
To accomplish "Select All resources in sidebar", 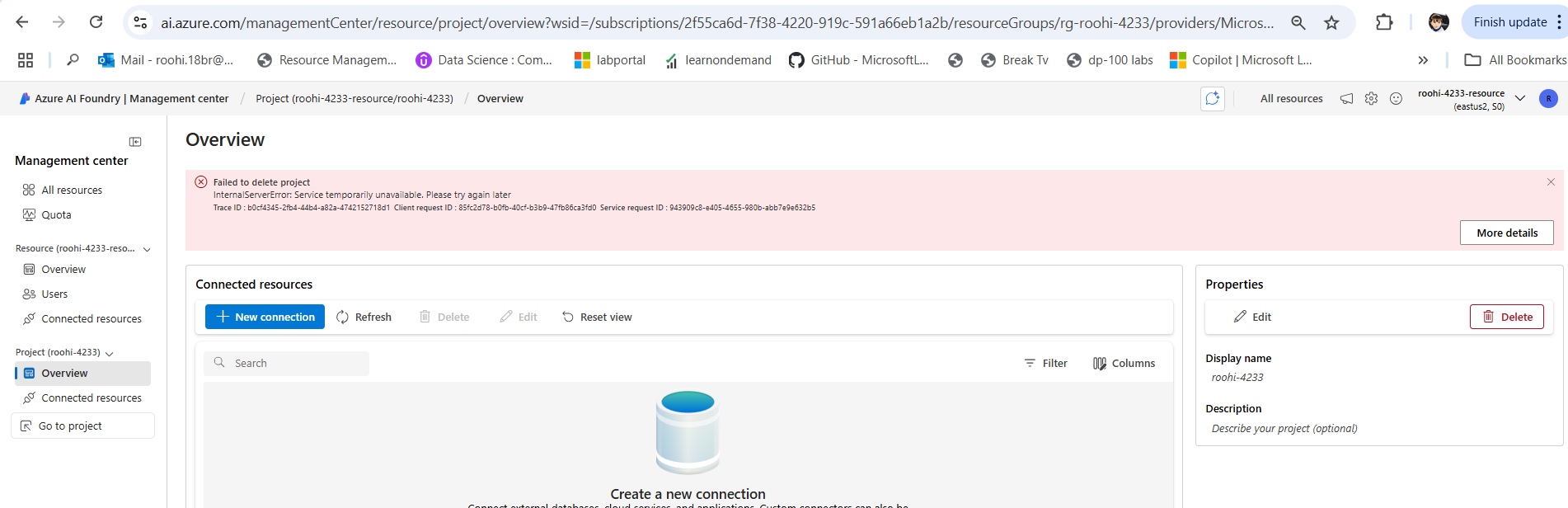I will click(x=72, y=190).
